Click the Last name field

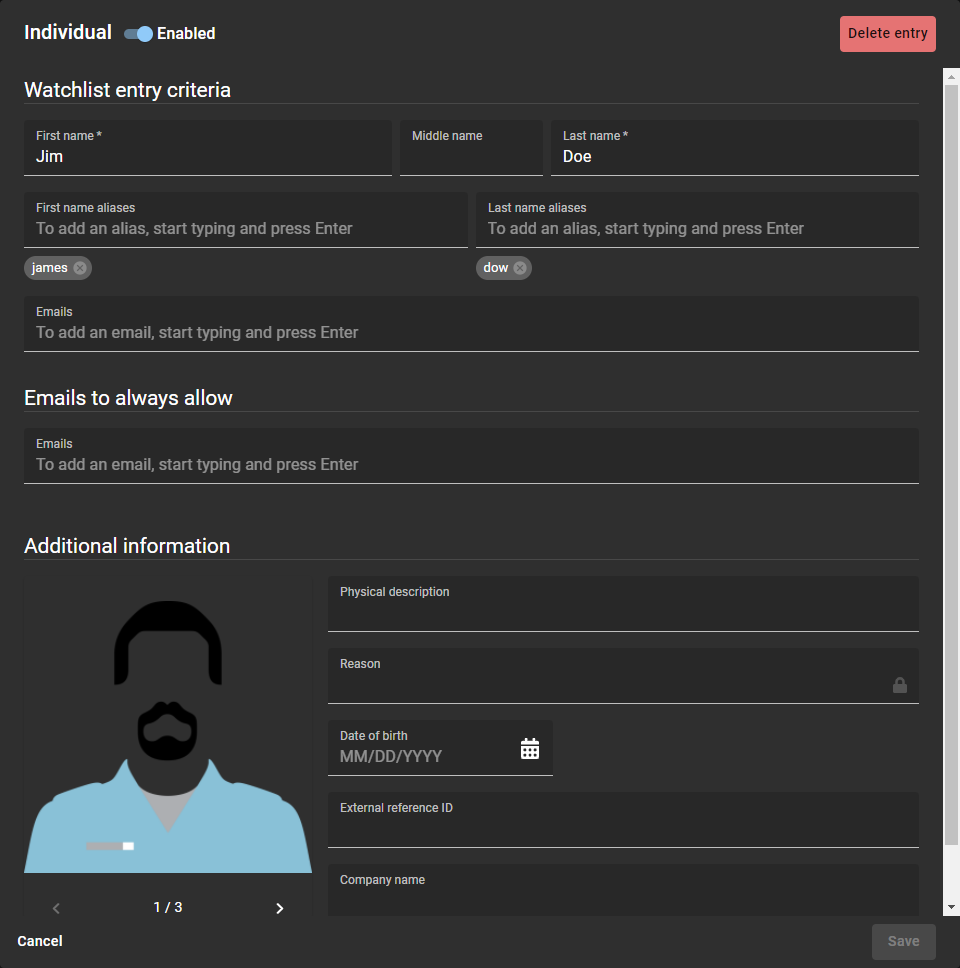pyautogui.click(x=734, y=156)
